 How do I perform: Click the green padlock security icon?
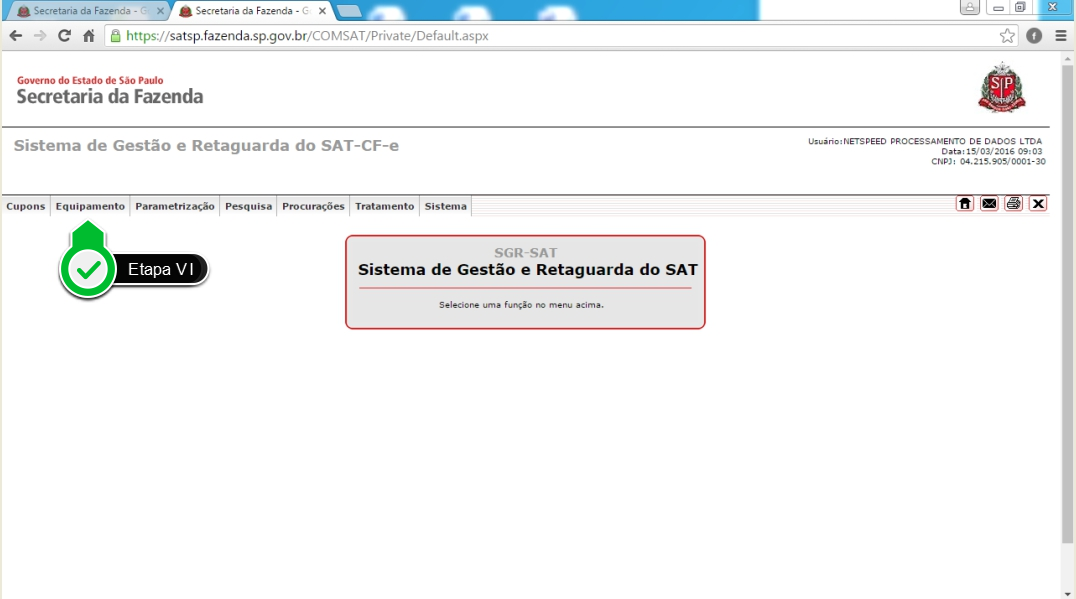(116, 36)
